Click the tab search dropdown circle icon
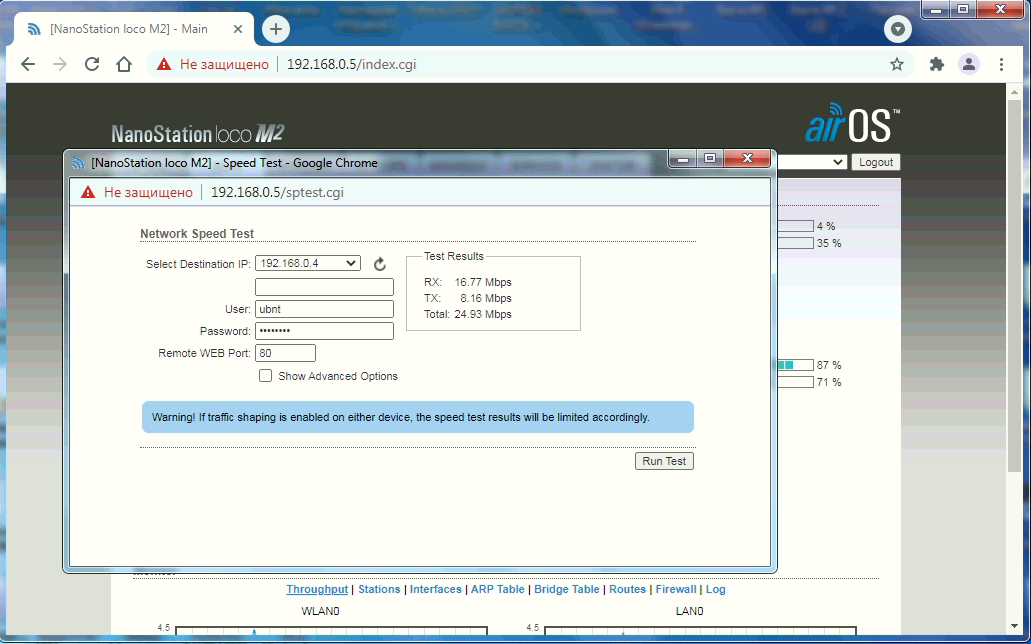 (x=898, y=29)
